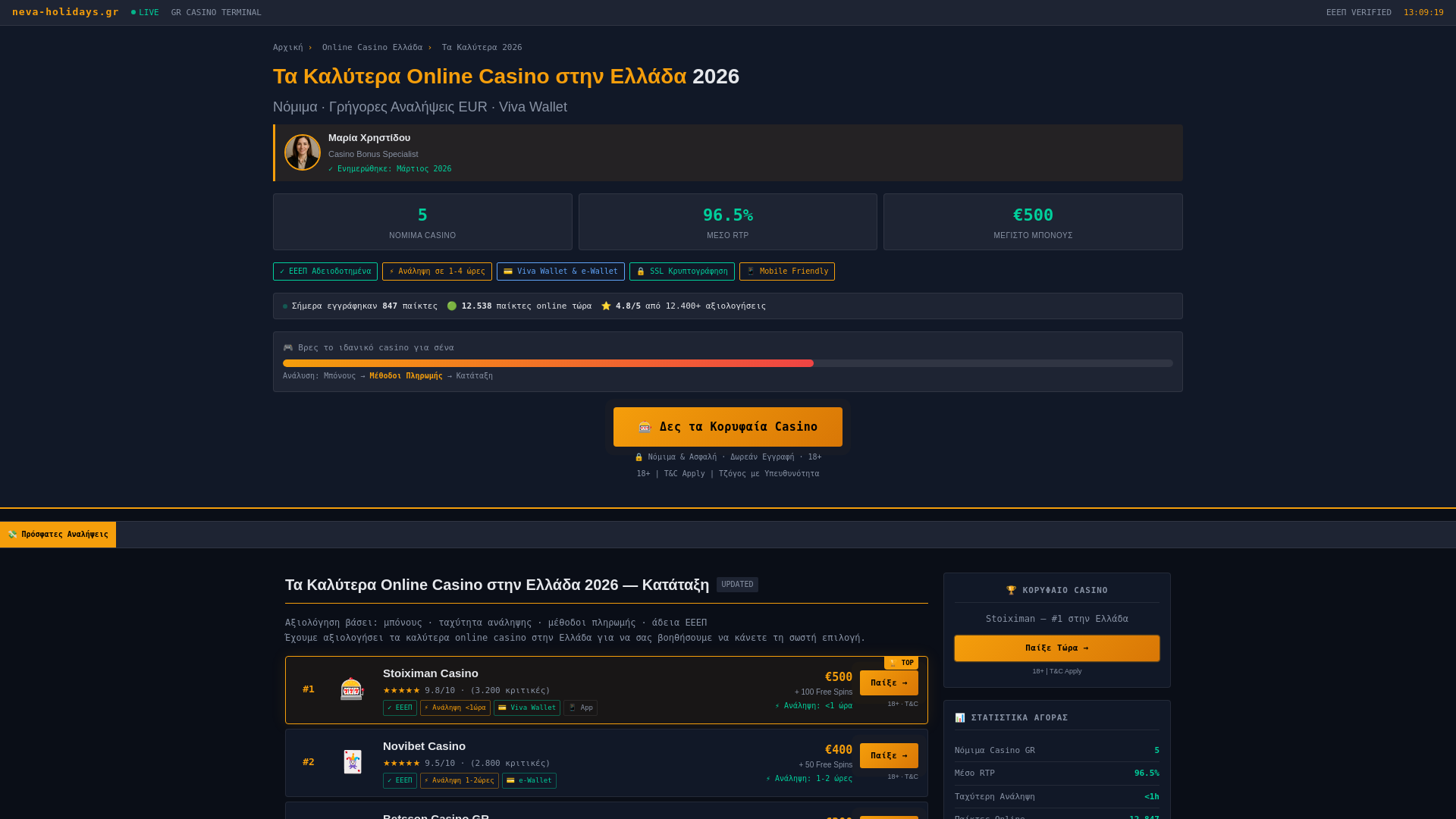Click green online players dot icon
Viewport: 1456px width, 819px height.
(x=452, y=306)
